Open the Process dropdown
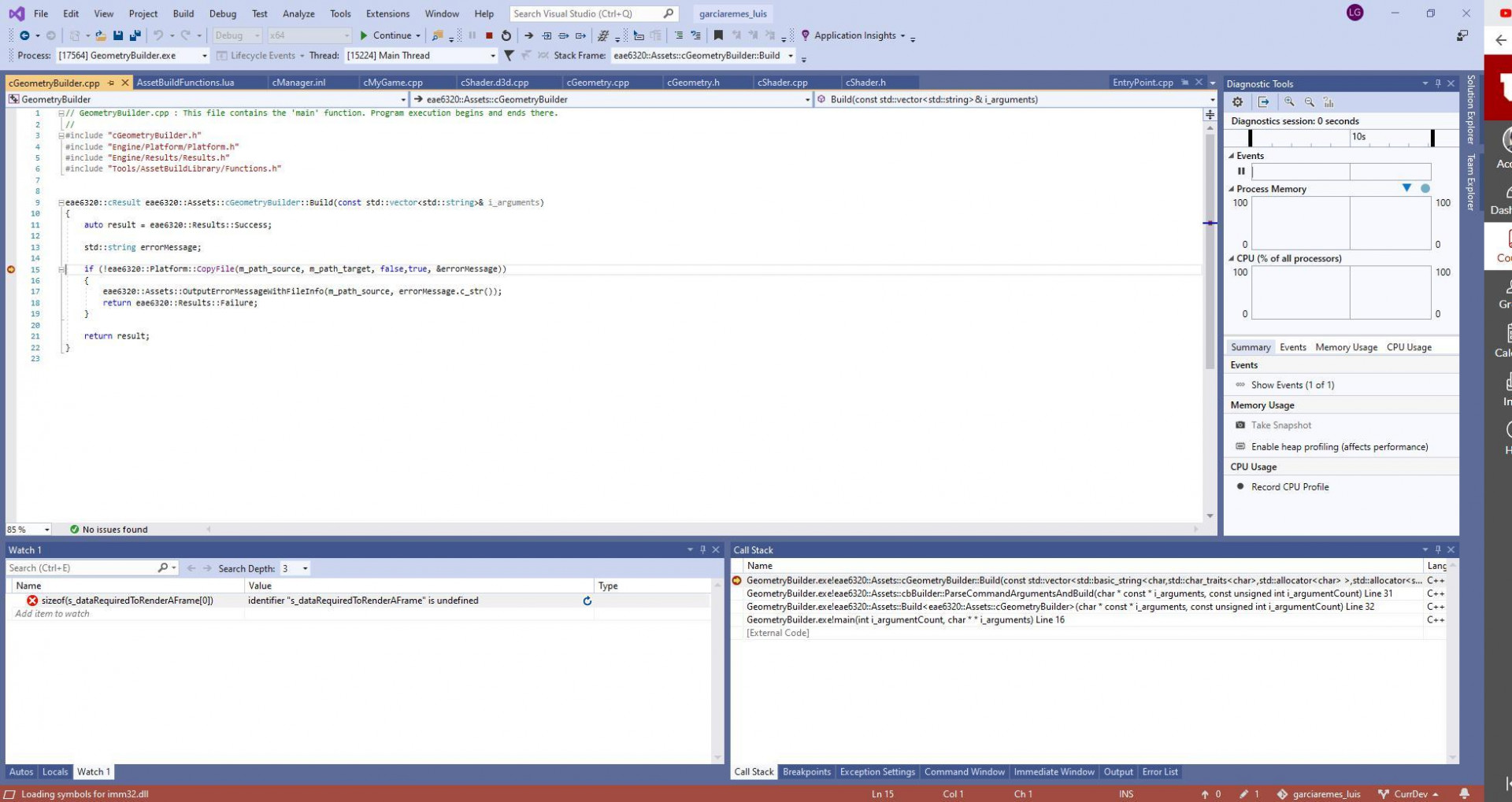The image size is (1512, 802). (x=205, y=56)
